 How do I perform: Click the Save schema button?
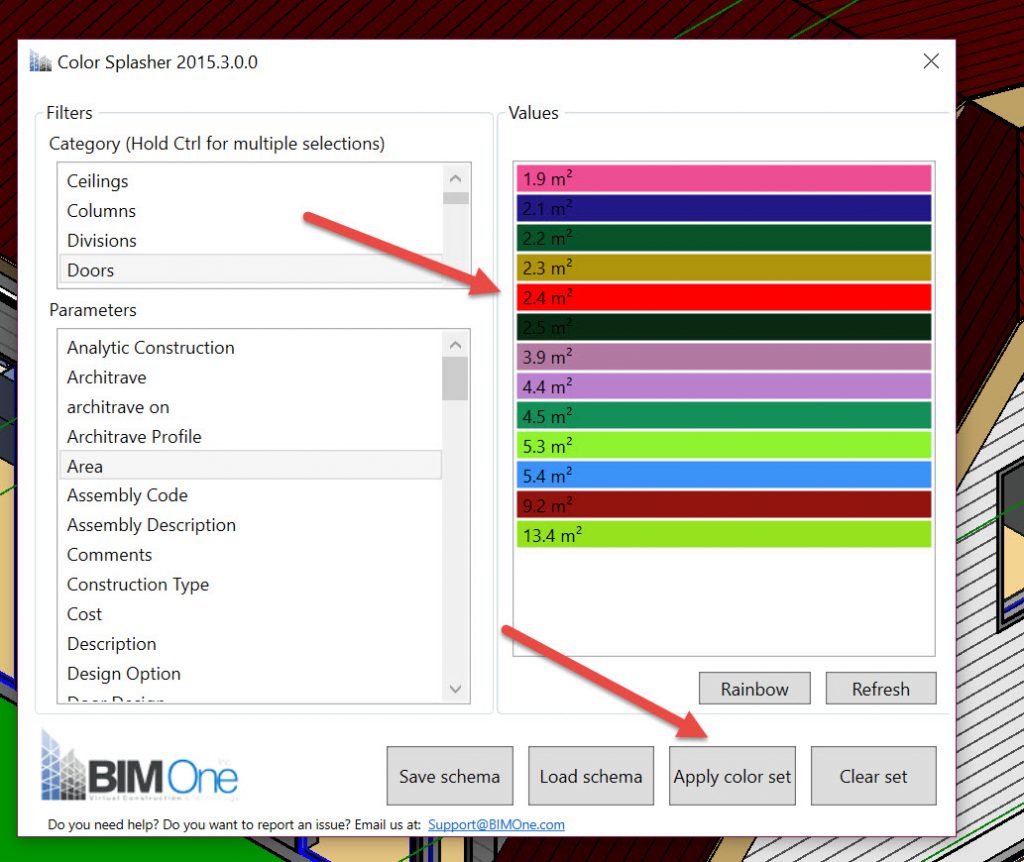coord(449,776)
